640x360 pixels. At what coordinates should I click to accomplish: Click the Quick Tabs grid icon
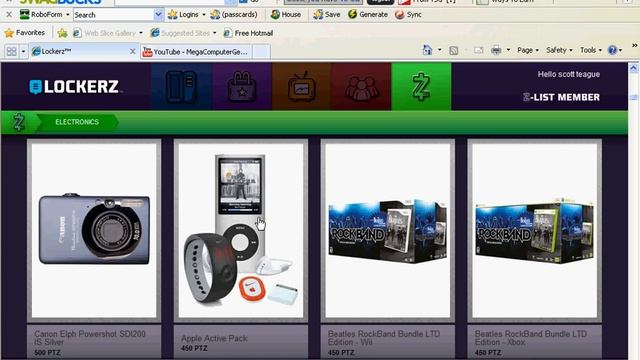coord(11,51)
